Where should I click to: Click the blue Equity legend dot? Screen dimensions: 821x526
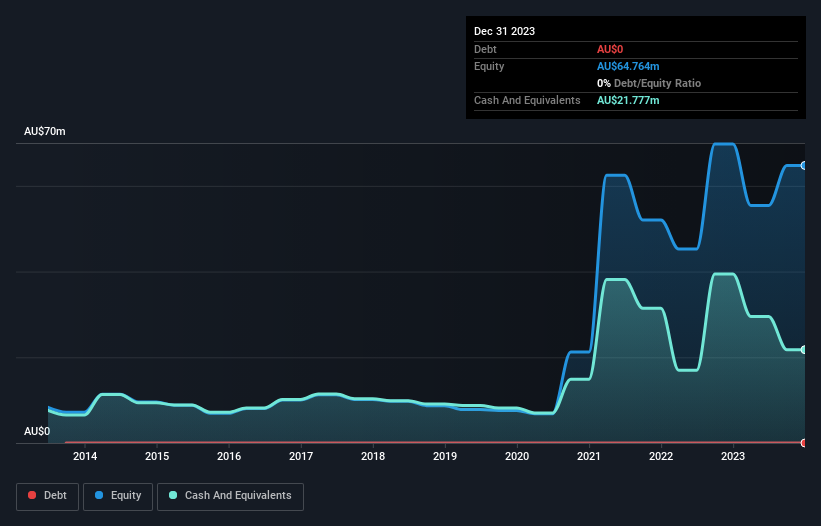(x=99, y=495)
